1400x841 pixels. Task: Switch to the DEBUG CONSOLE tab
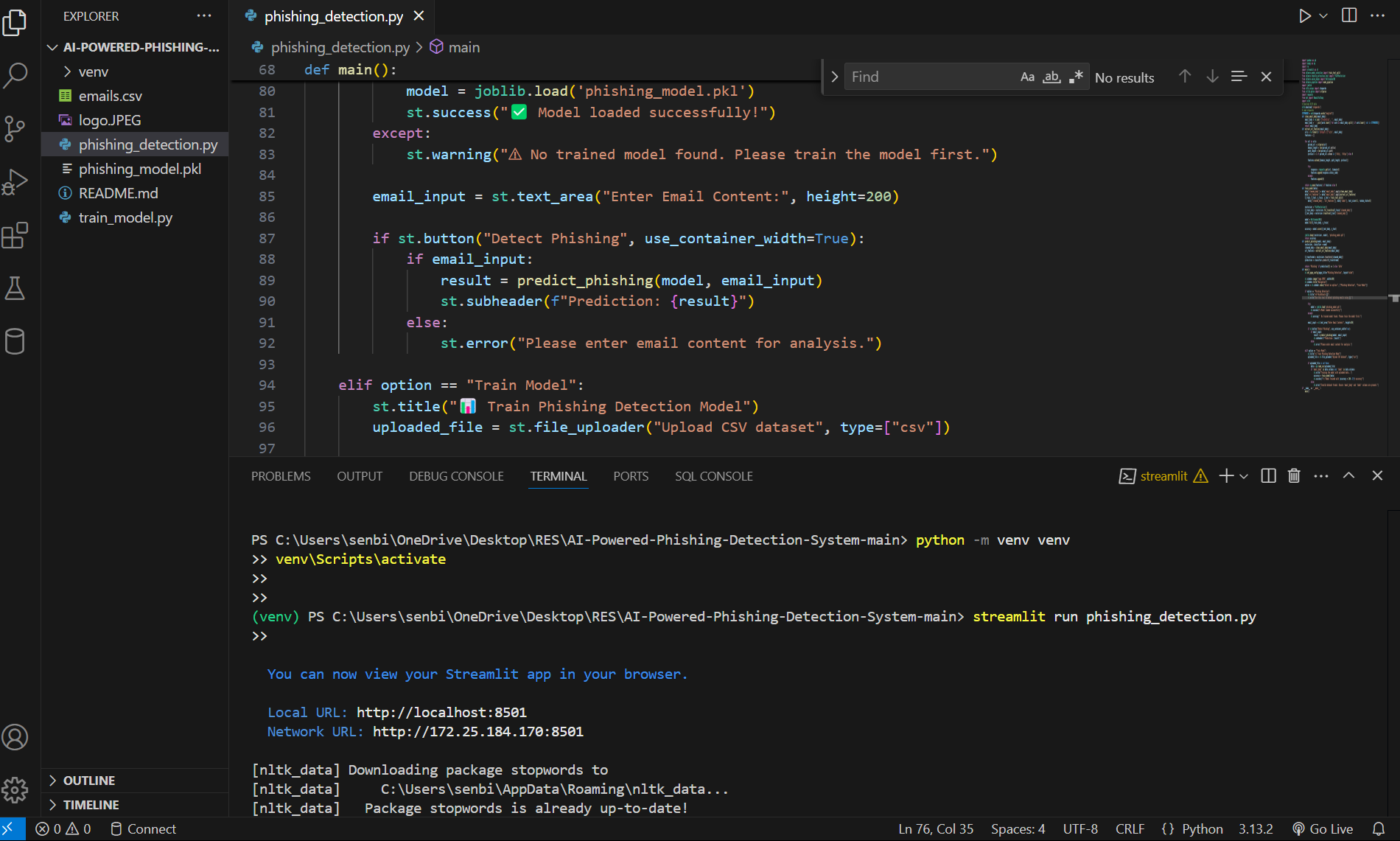click(456, 476)
